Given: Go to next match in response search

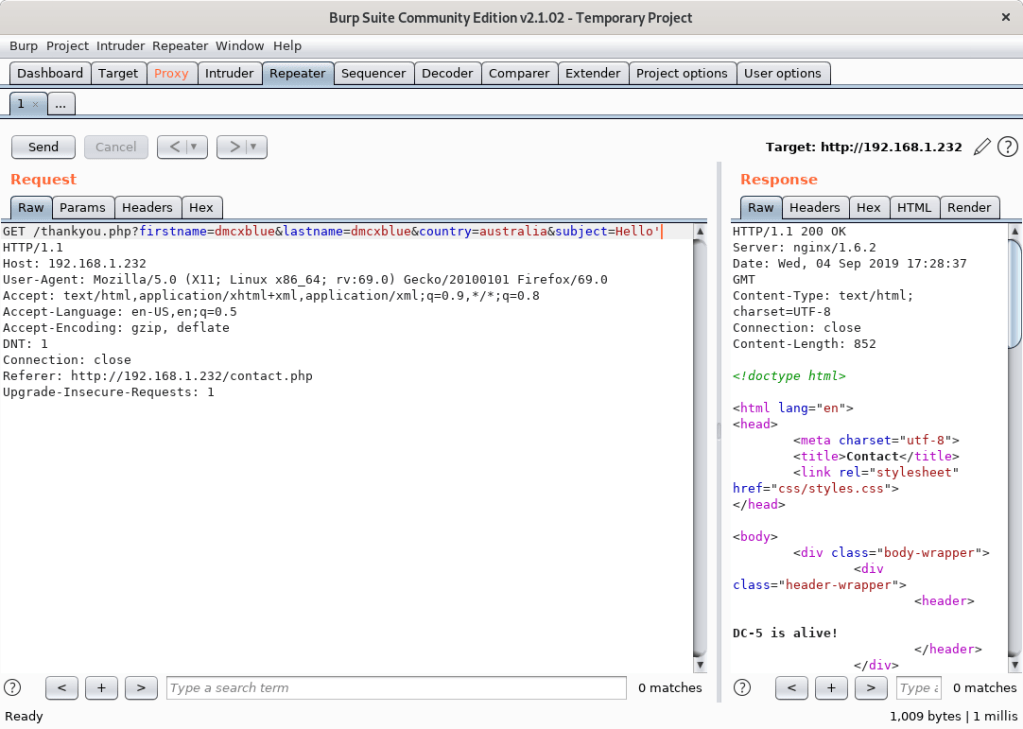Looking at the screenshot, I should [x=870, y=687].
